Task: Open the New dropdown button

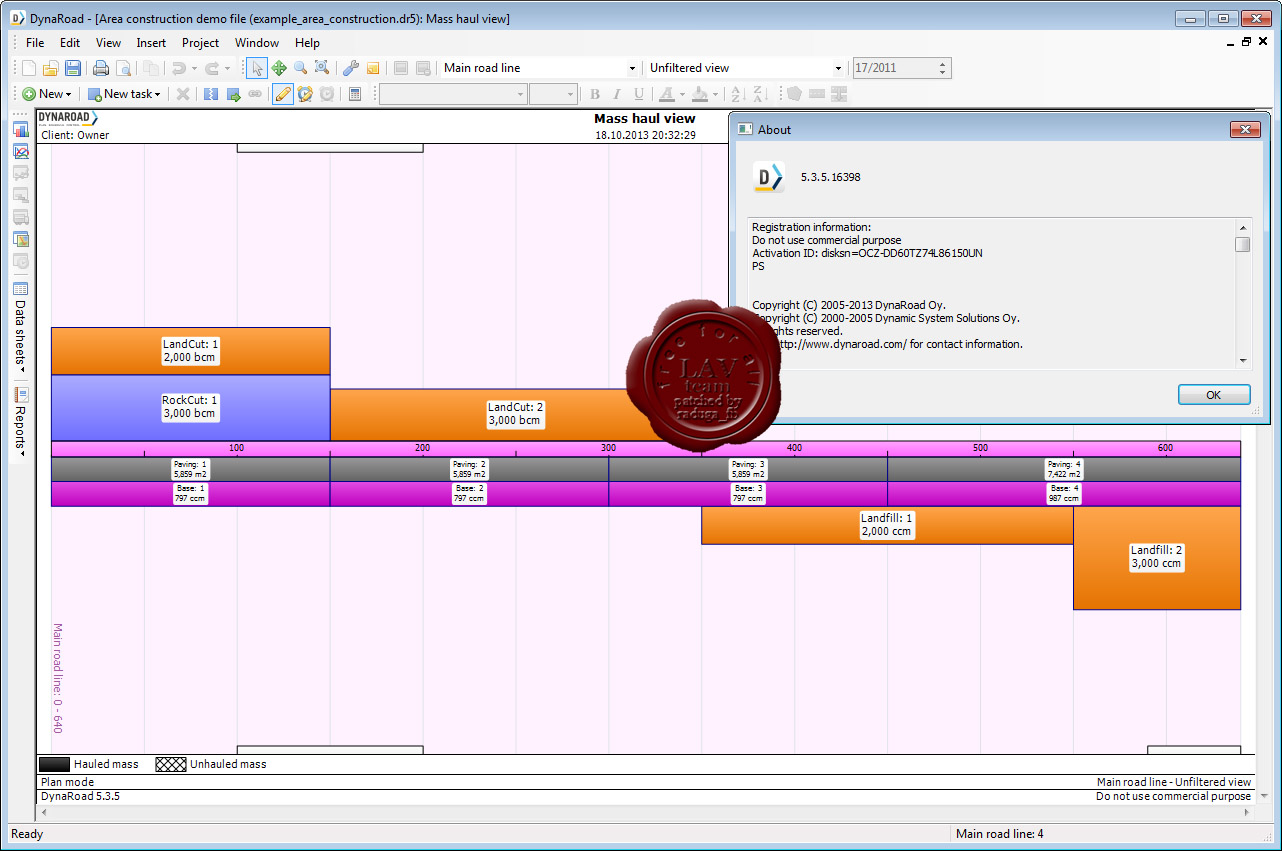Action: click(47, 94)
